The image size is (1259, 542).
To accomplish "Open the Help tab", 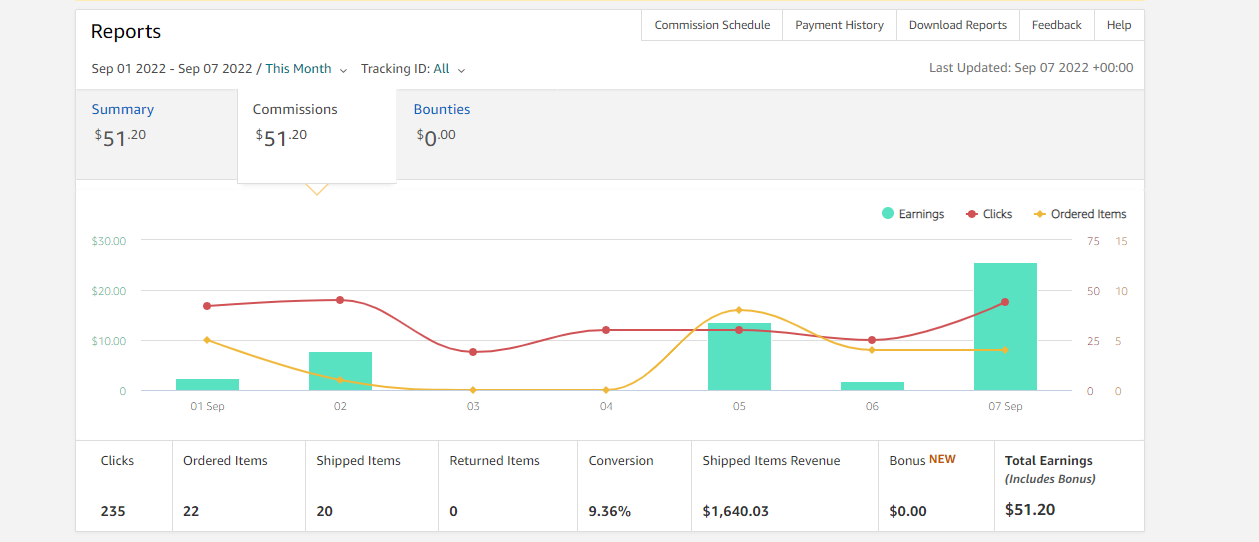I will [1119, 25].
